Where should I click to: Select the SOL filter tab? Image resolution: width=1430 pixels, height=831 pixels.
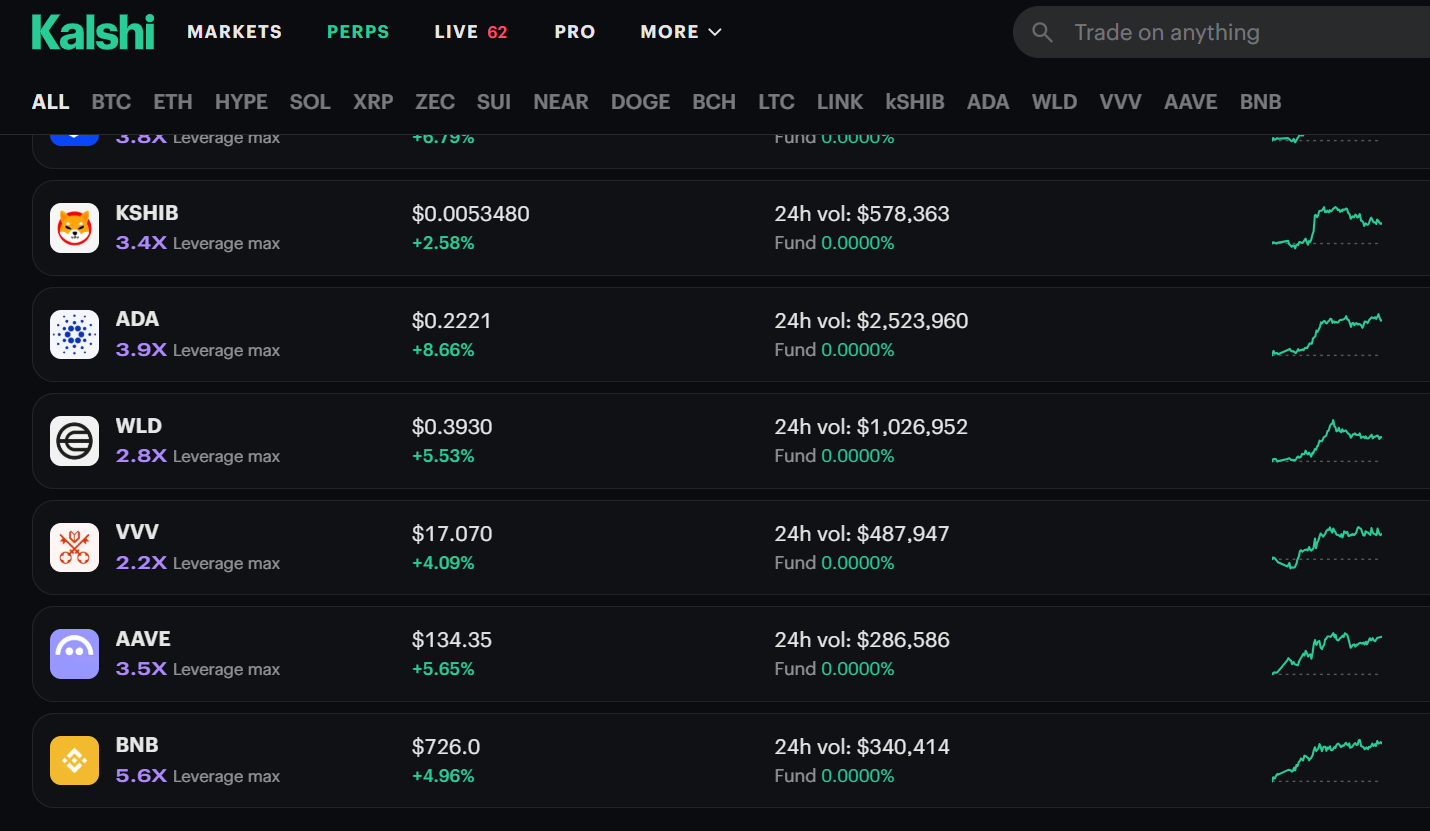pos(310,102)
